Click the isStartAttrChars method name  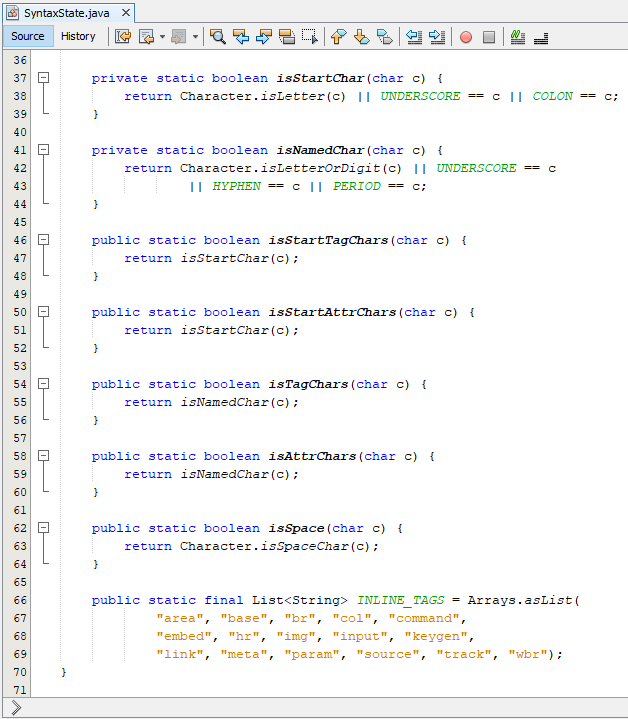332,312
